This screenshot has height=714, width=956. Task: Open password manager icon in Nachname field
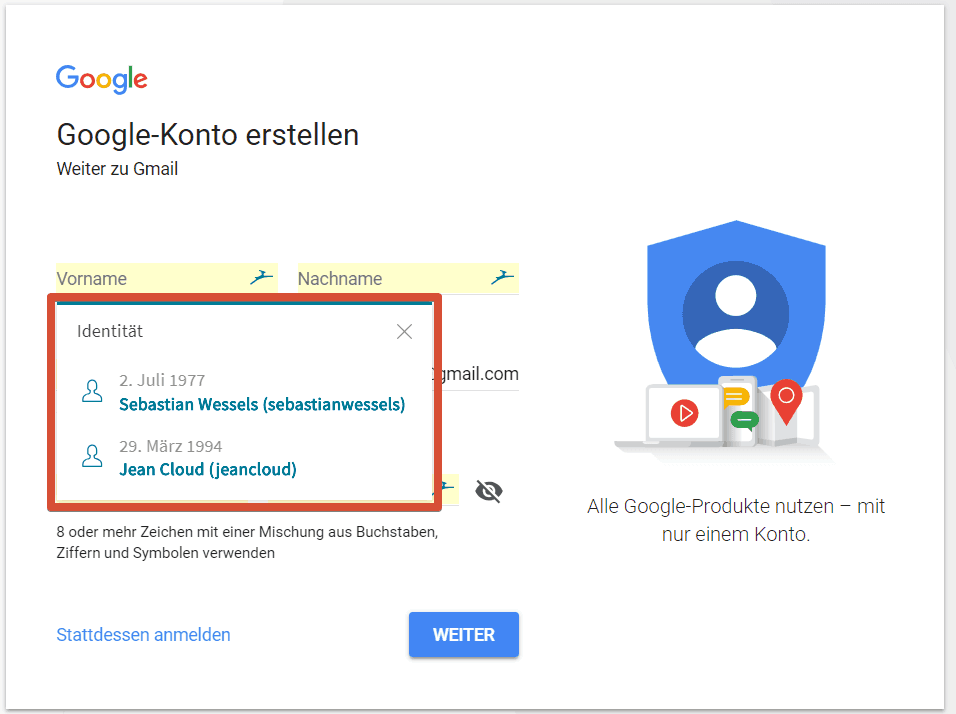click(502, 277)
